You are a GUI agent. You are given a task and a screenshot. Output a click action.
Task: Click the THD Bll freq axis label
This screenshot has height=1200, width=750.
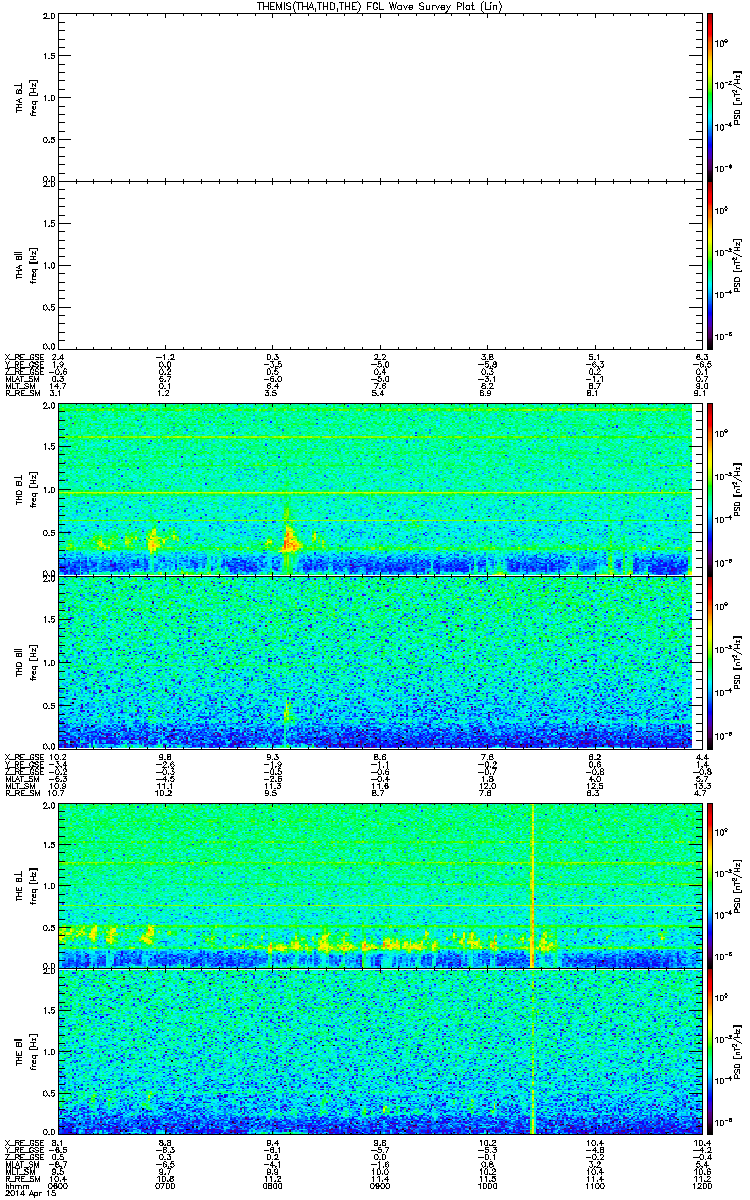click(33, 661)
